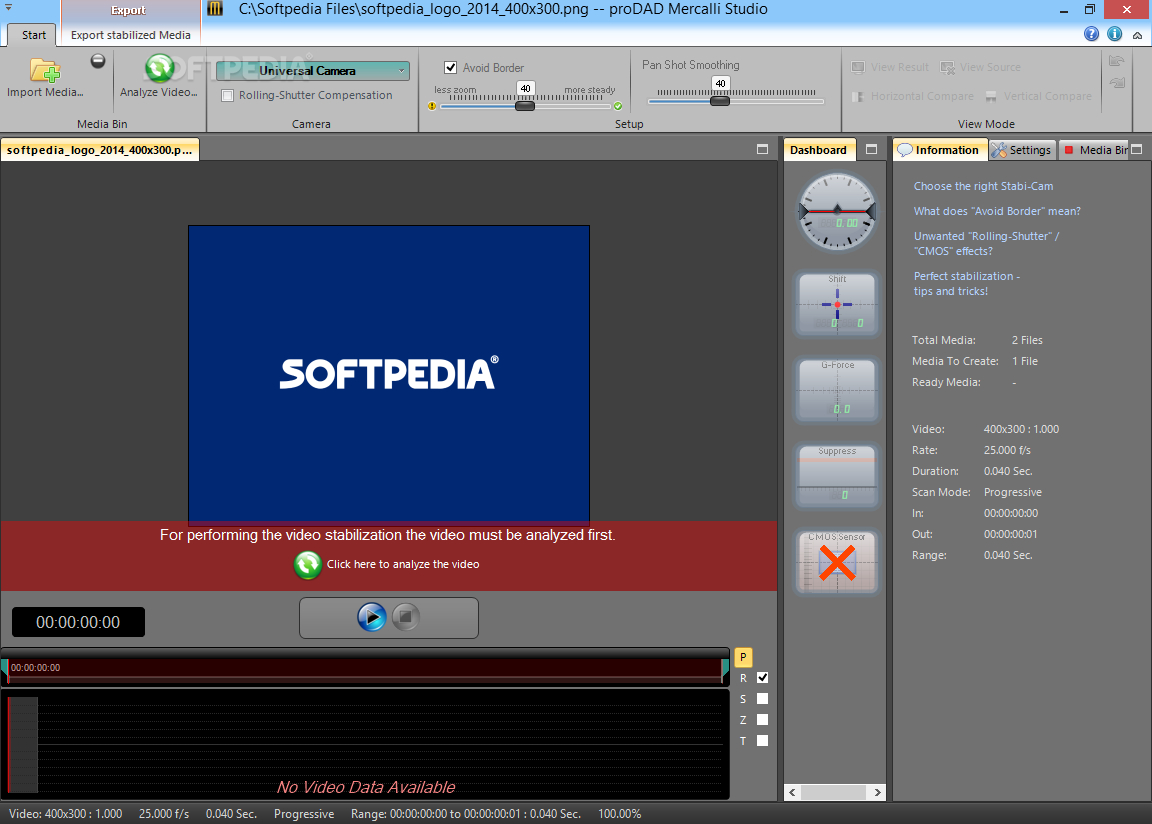
Task: Switch to the Dashboard tab
Action: point(818,150)
